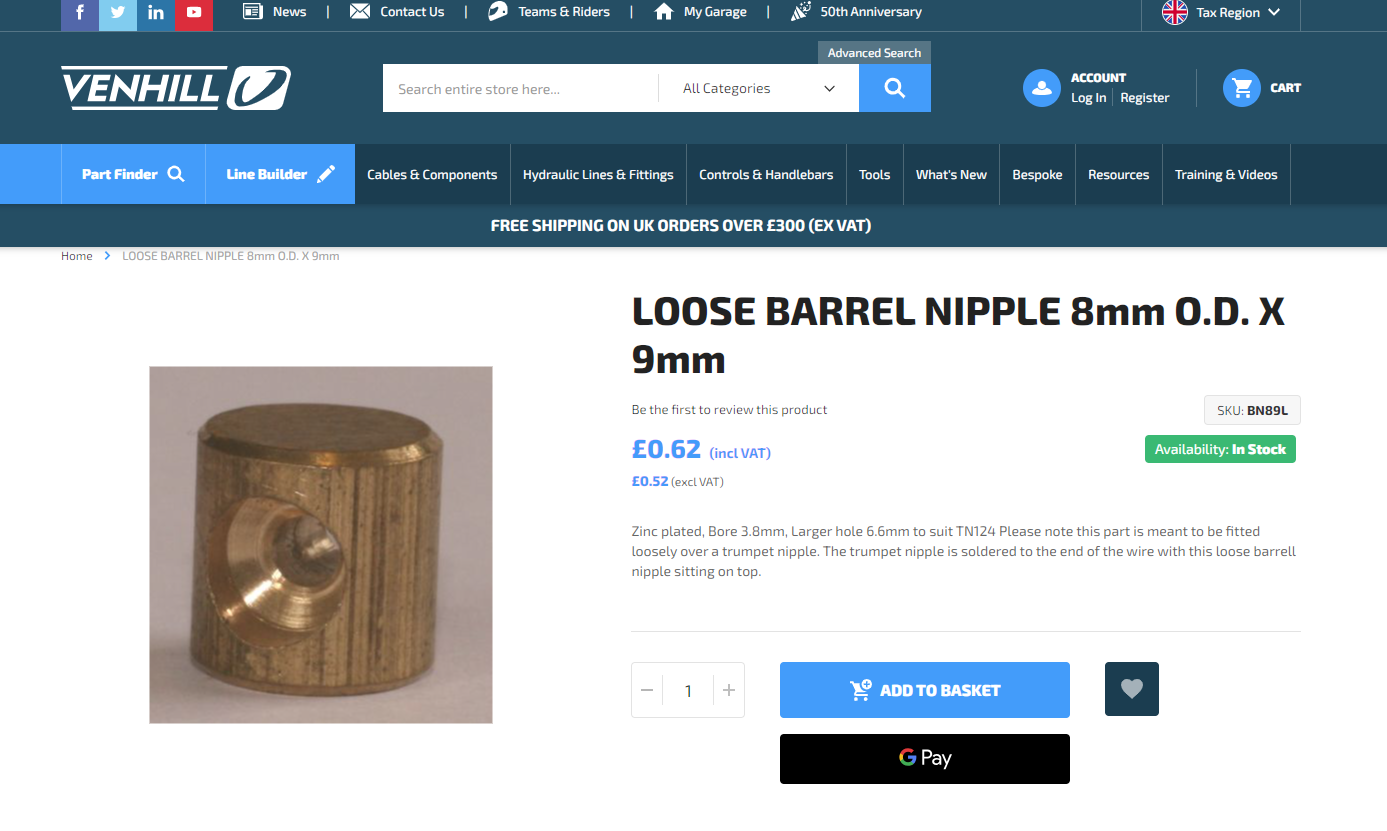Viewport: 1387px width, 831px height.
Task: Add product to wishlist heart icon
Action: pos(1132,689)
